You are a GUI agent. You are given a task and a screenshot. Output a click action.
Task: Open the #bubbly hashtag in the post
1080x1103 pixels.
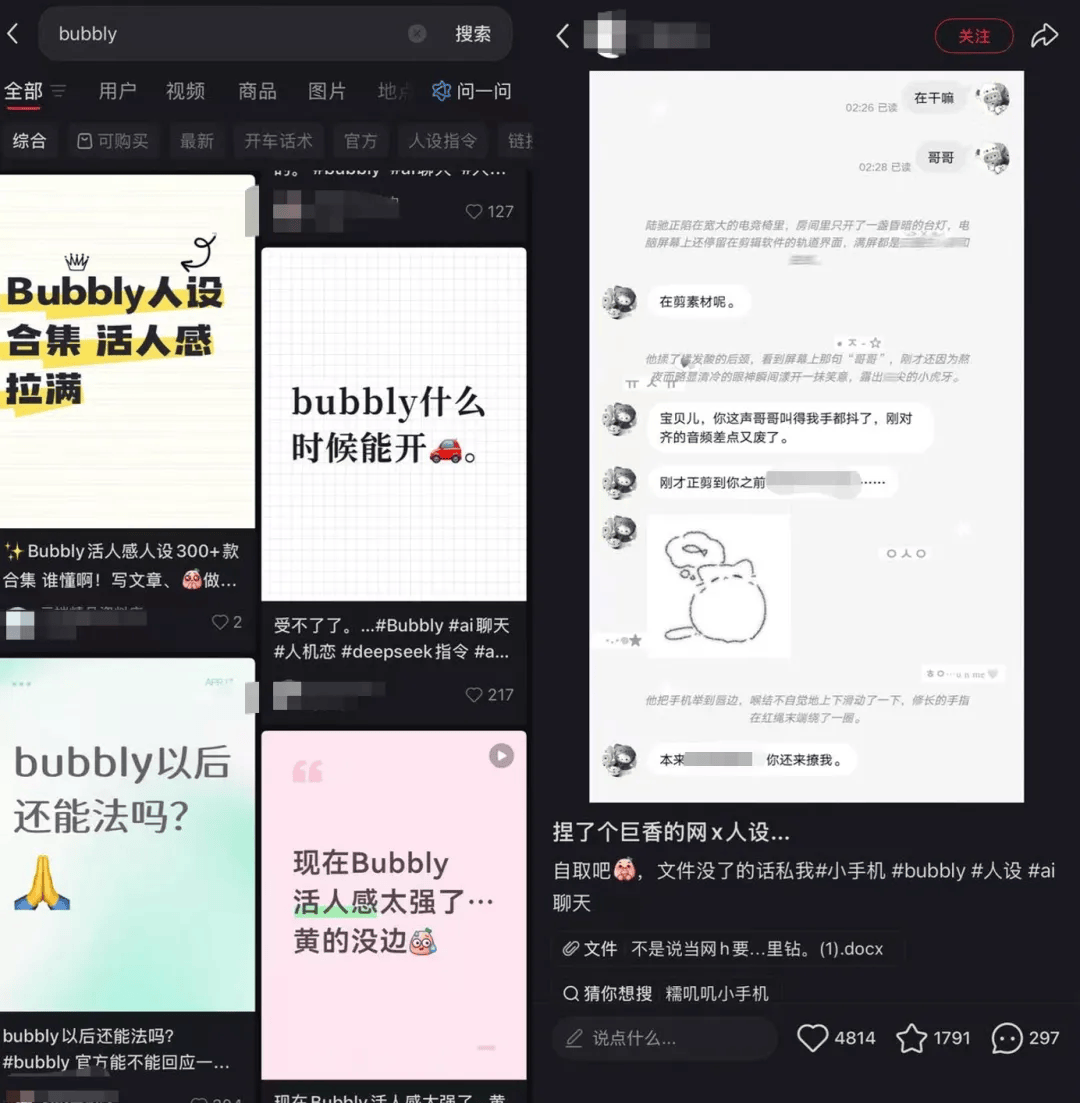click(928, 871)
